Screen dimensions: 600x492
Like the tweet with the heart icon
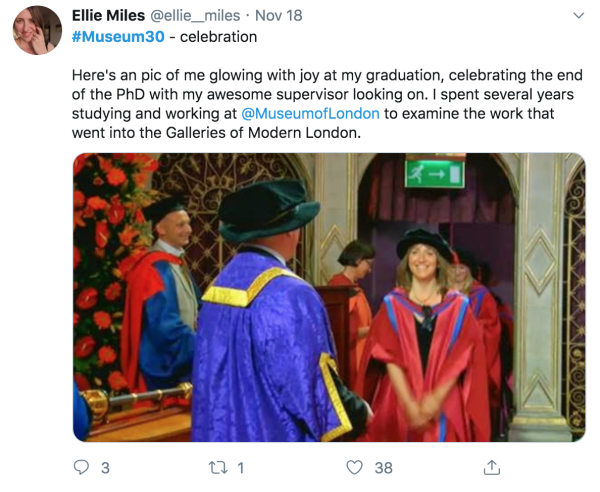pos(354,467)
